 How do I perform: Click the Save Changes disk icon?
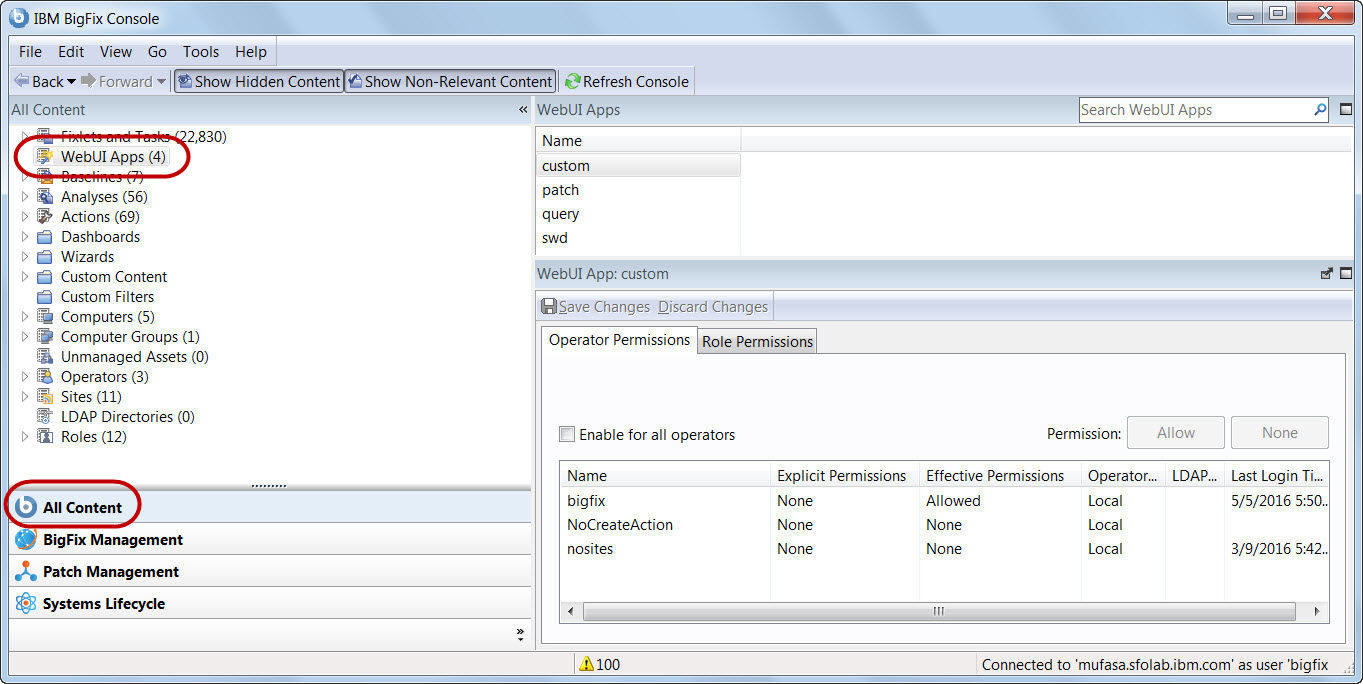[550, 306]
